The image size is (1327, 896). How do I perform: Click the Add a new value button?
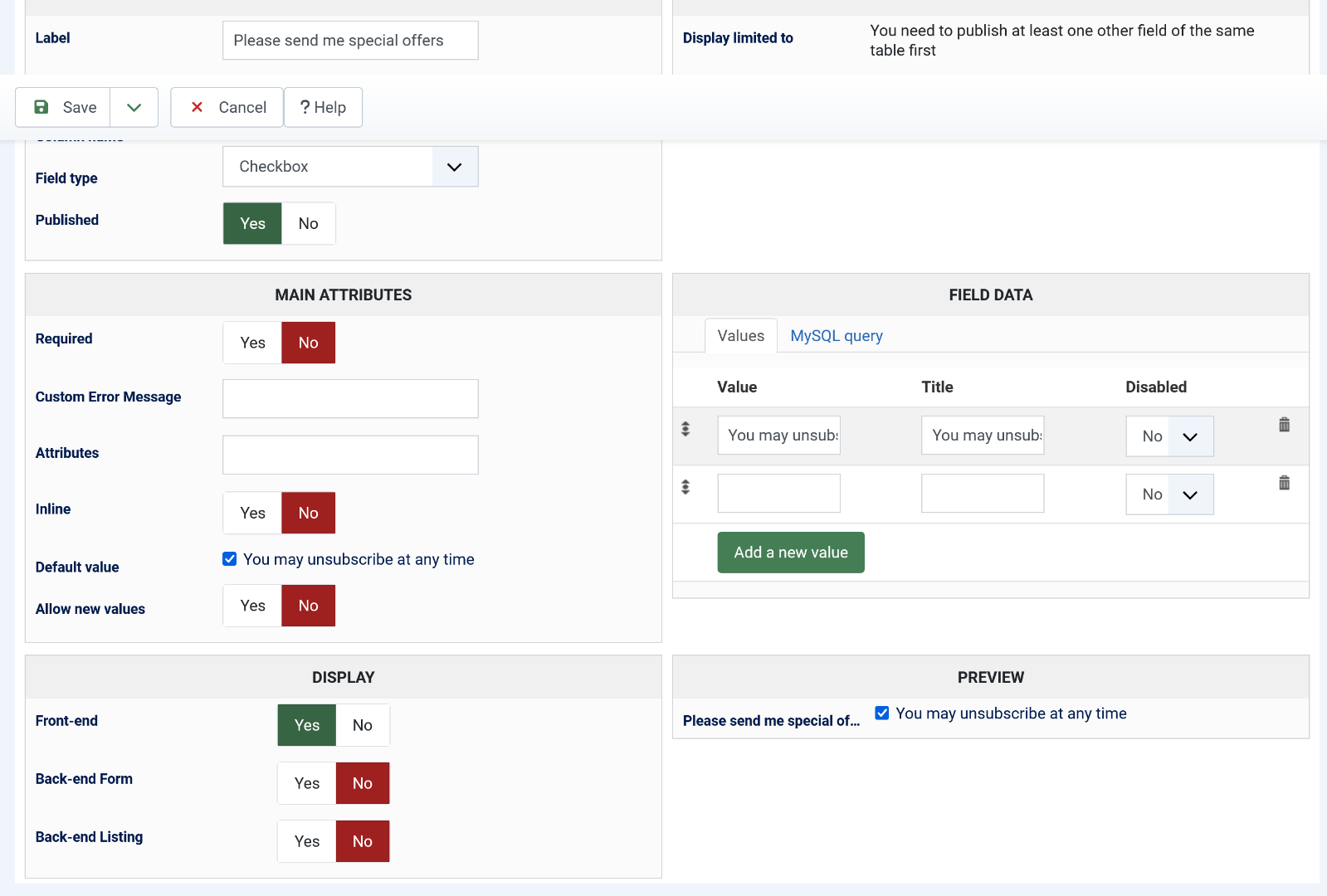coord(790,553)
